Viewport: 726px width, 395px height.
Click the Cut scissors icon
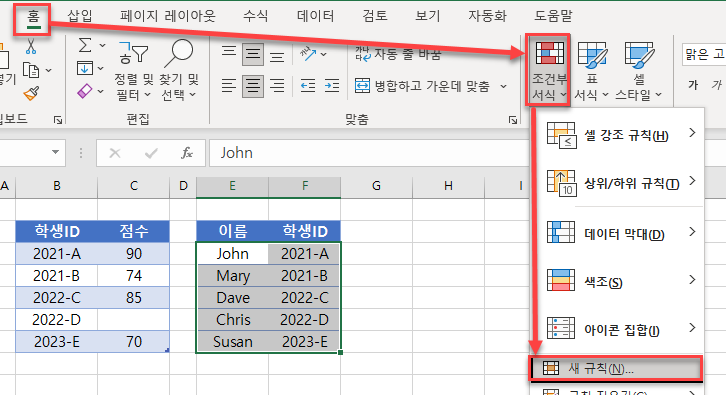coord(31,46)
